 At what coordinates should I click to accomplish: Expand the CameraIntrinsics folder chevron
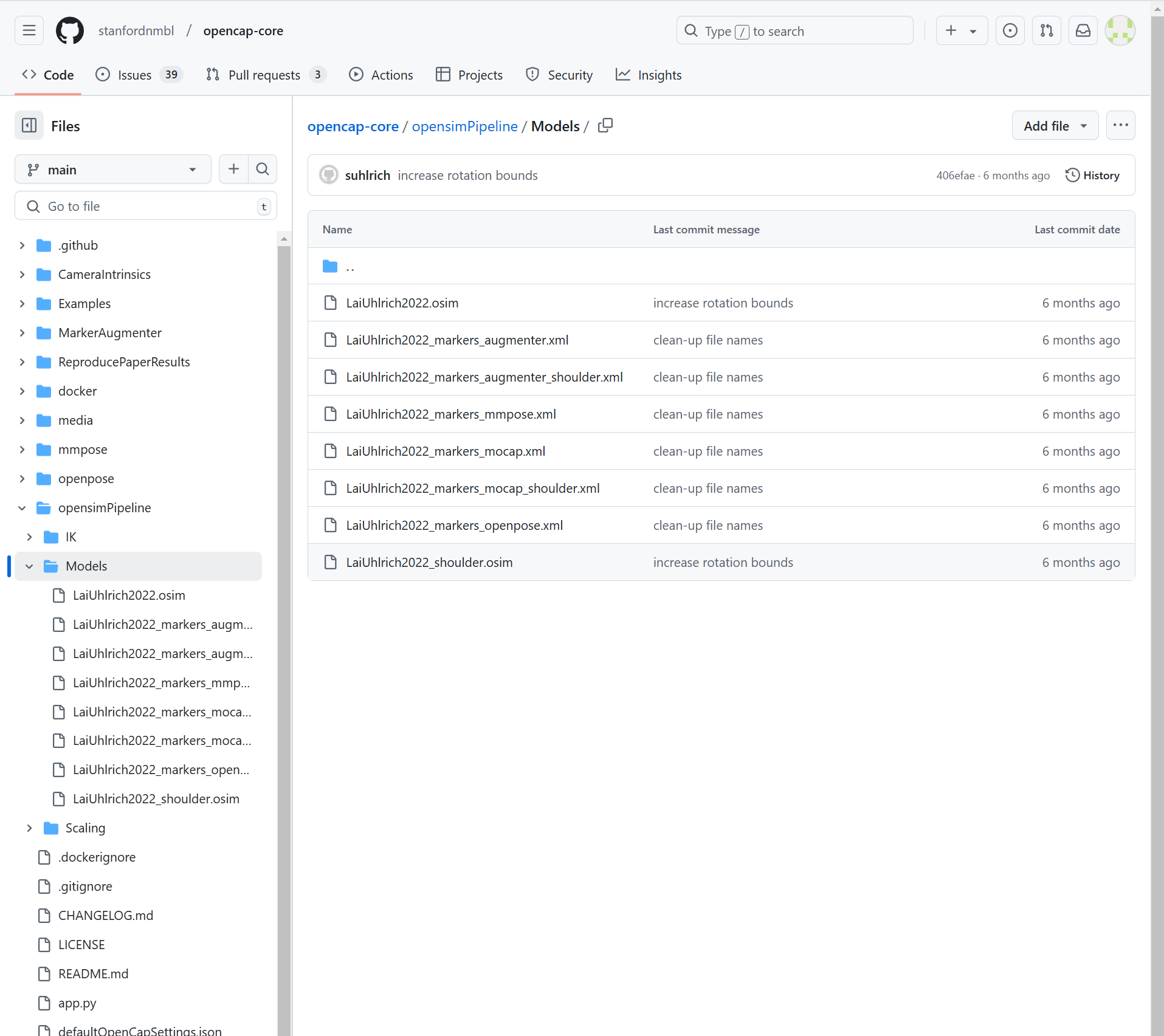pyautogui.click(x=22, y=275)
